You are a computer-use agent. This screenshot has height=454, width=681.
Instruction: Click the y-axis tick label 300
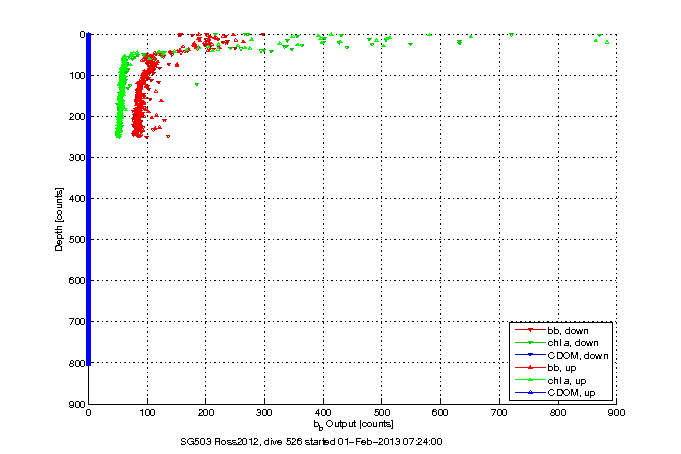tap(77, 157)
